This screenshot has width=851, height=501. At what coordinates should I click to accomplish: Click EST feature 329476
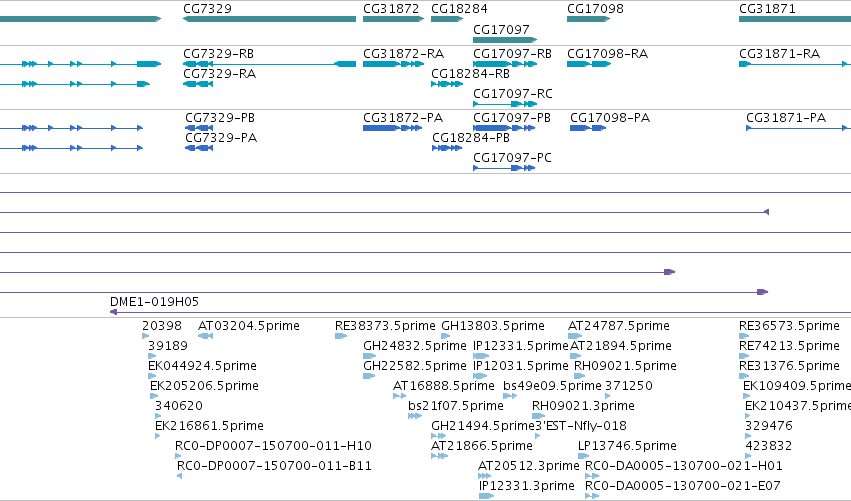click(748, 436)
